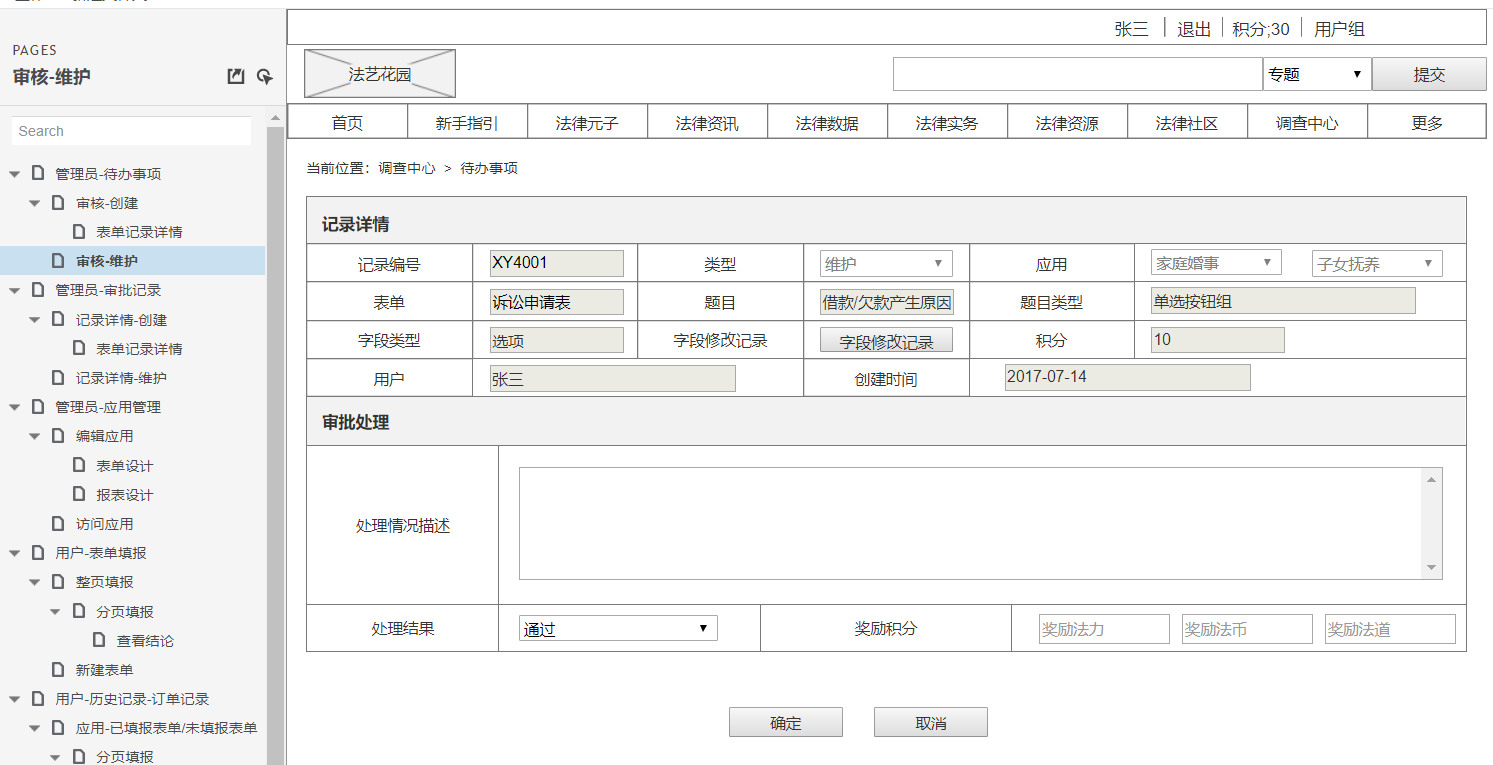Collapse the 管理员-审批记录 tree node
1493x765 pixels.
pyautogui.click(x=14, y=290)
